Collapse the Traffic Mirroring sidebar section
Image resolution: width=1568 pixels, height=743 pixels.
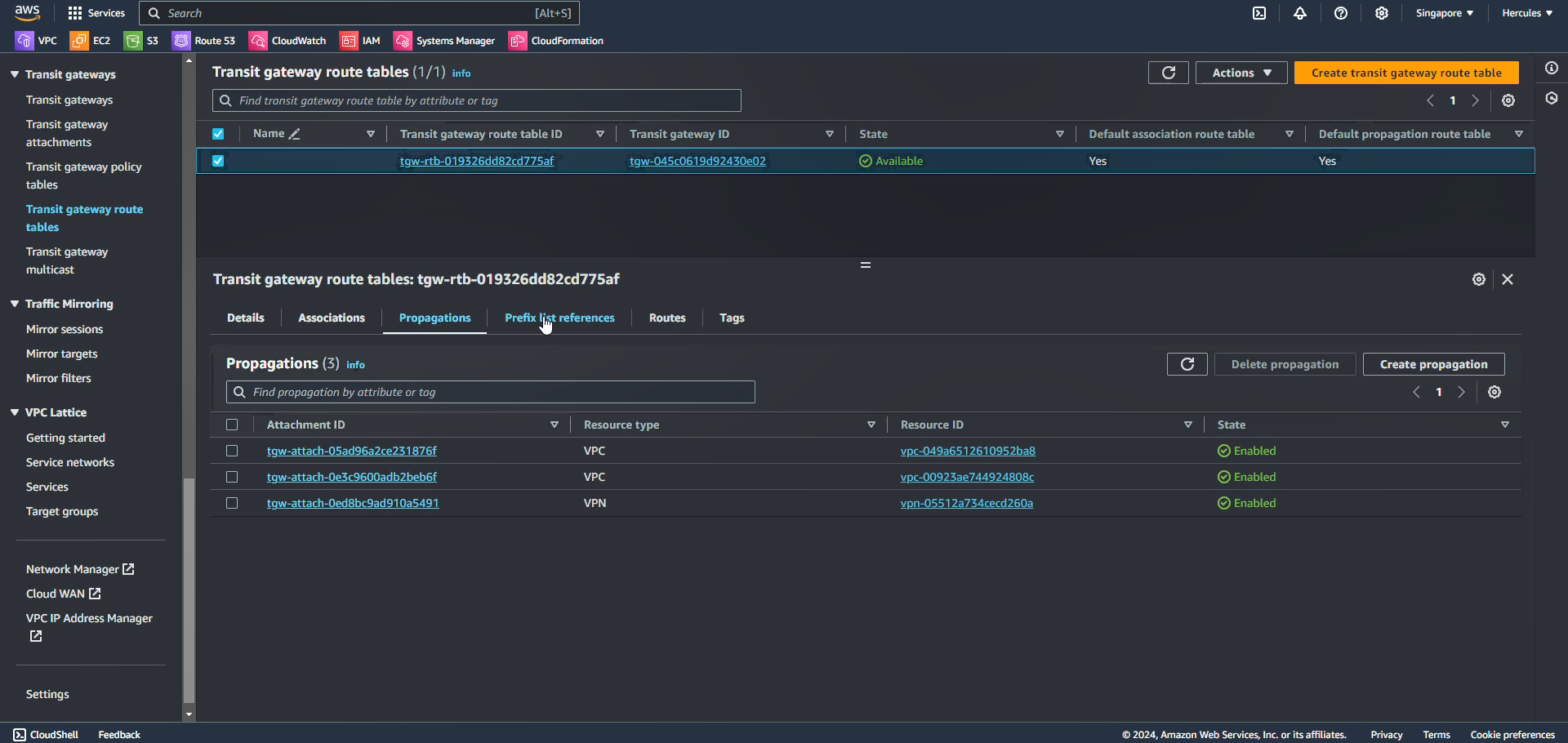pyautogui.click(x=15, y=304)
